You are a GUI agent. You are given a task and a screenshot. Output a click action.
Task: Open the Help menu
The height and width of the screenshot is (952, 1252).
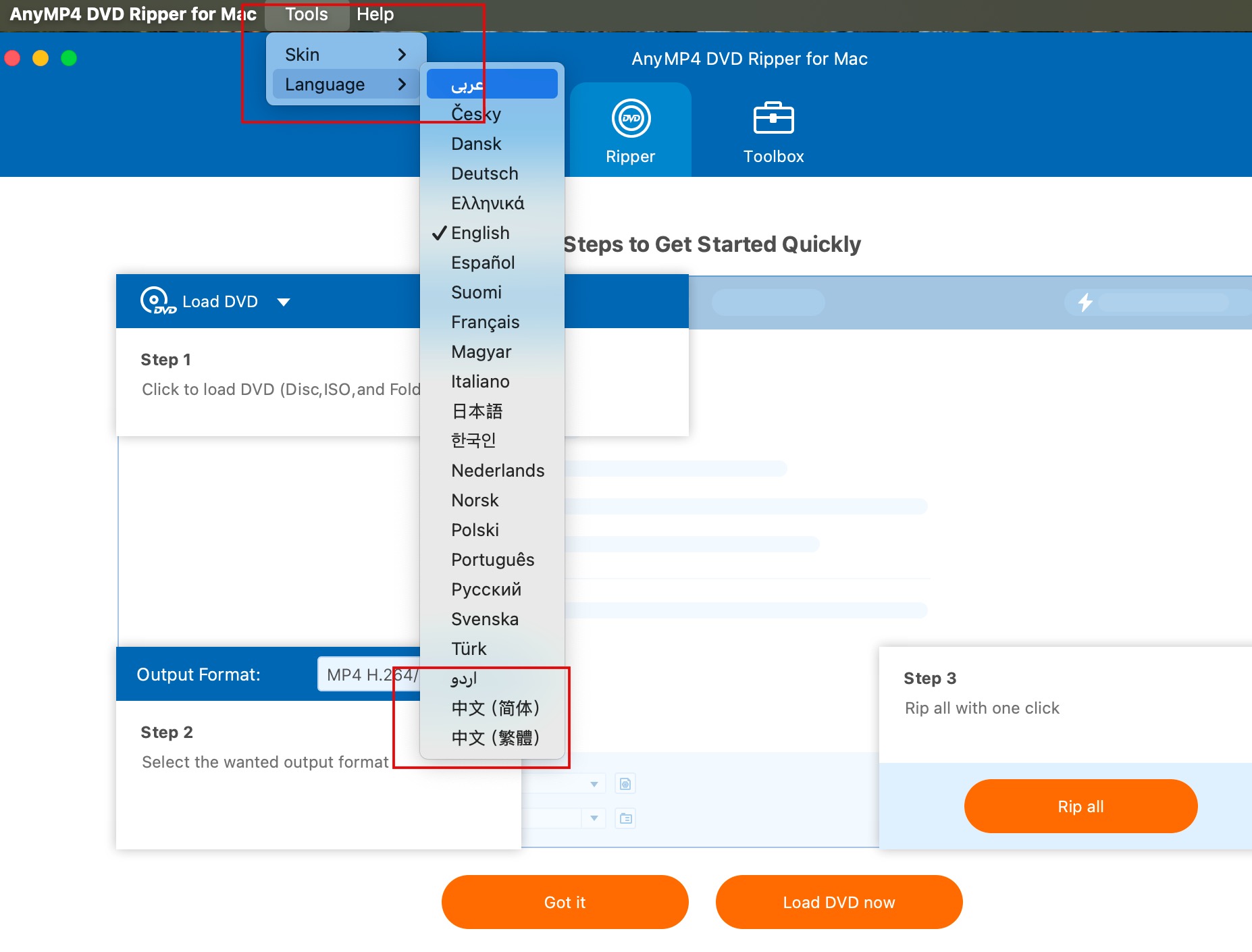click(375, 14)
